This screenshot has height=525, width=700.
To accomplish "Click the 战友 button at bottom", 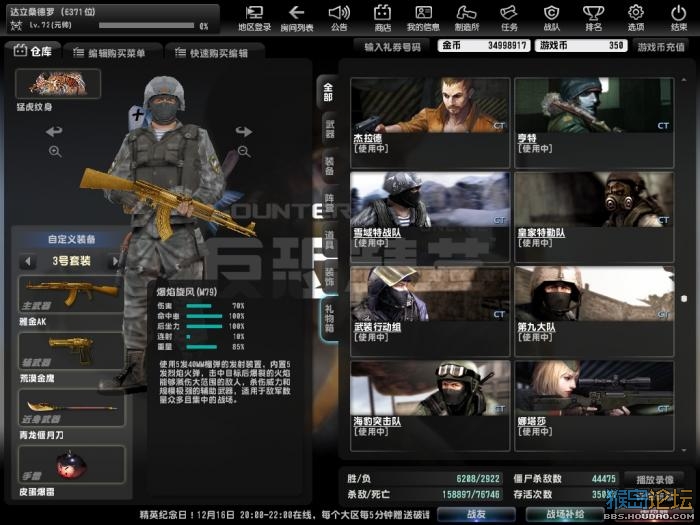I will point(476,514).
